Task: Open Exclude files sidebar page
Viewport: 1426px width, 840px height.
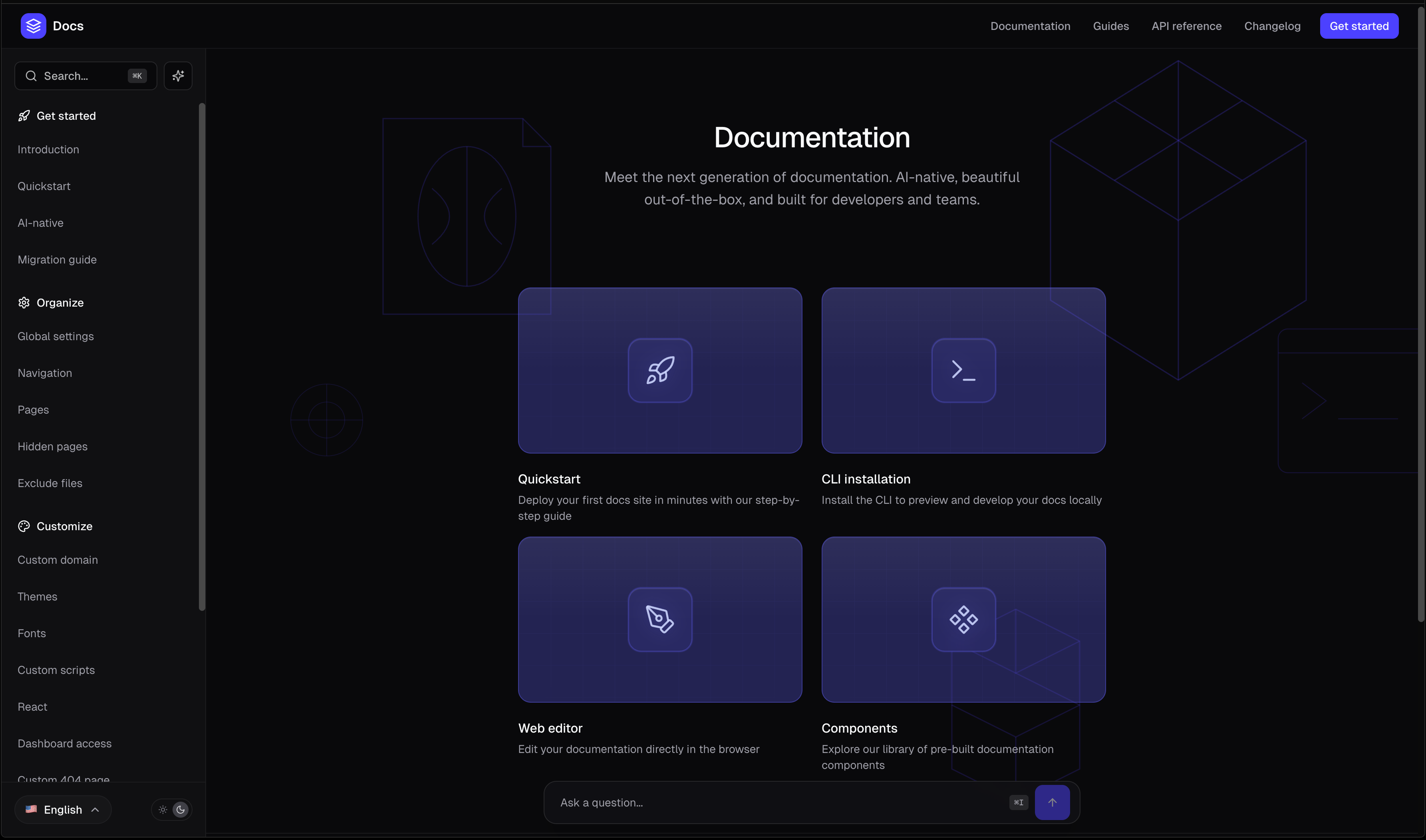Action: pyautogui.click(x=50, y=483)
